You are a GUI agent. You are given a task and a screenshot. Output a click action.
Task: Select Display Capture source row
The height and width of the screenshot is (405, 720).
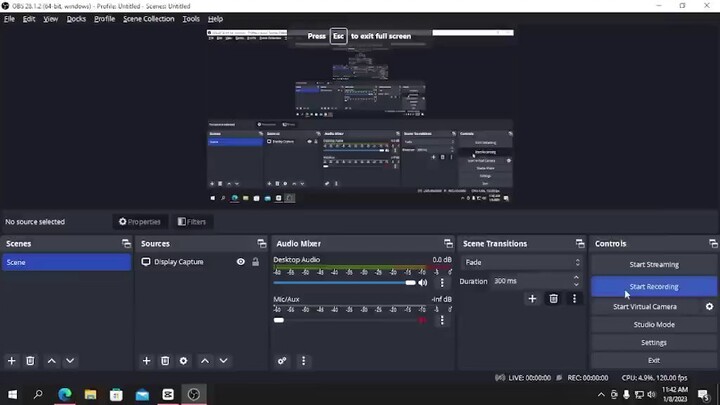(199, 262)
